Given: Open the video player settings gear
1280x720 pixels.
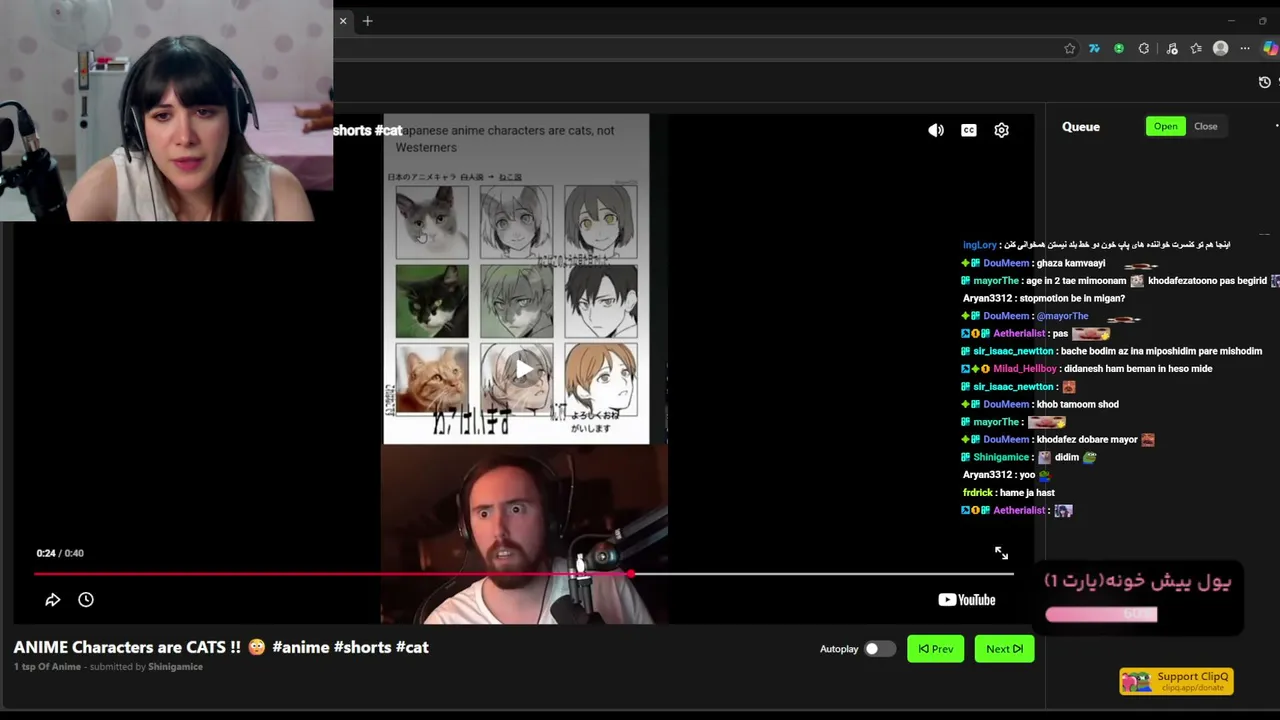Looking at the screenshot, I should click(1001, 130).
